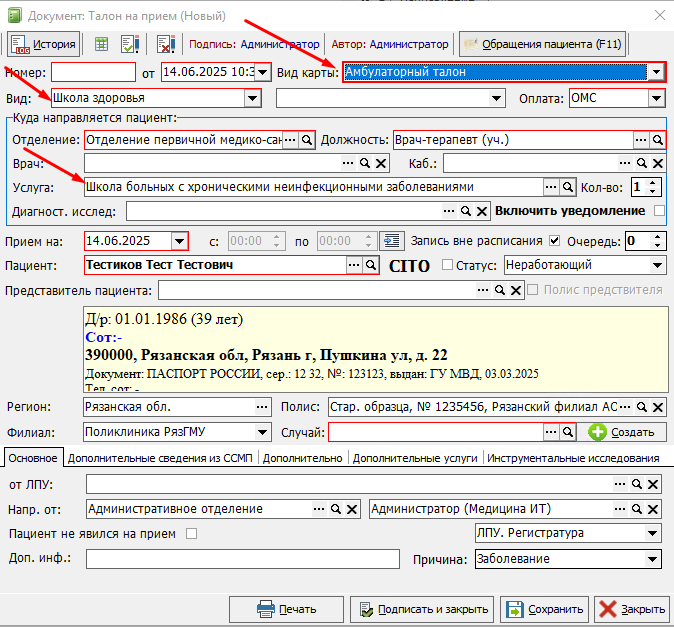
Task: Click the Номер input field
Action: click(x=93, y=72)
